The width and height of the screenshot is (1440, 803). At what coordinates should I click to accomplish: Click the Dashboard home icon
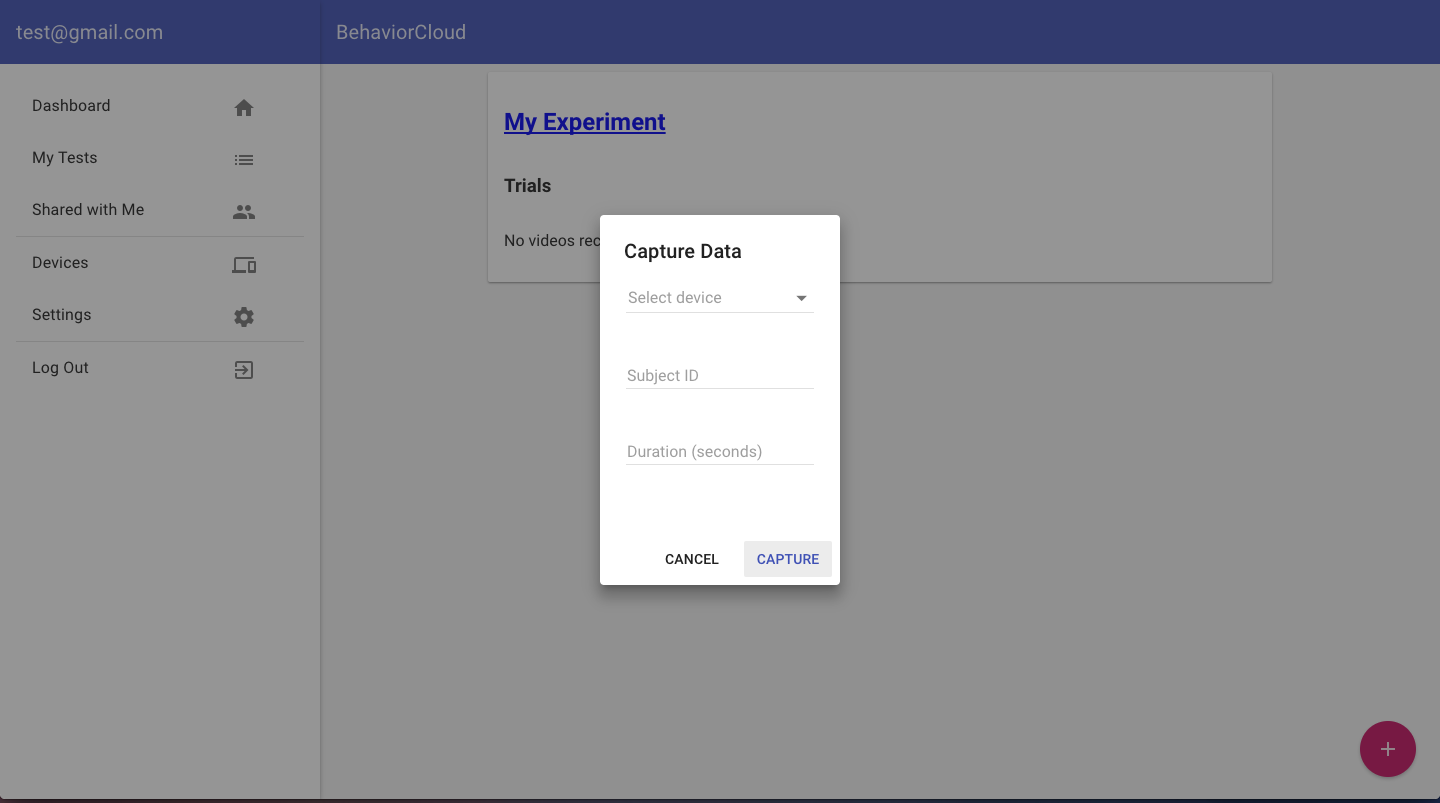pos(244,108)
